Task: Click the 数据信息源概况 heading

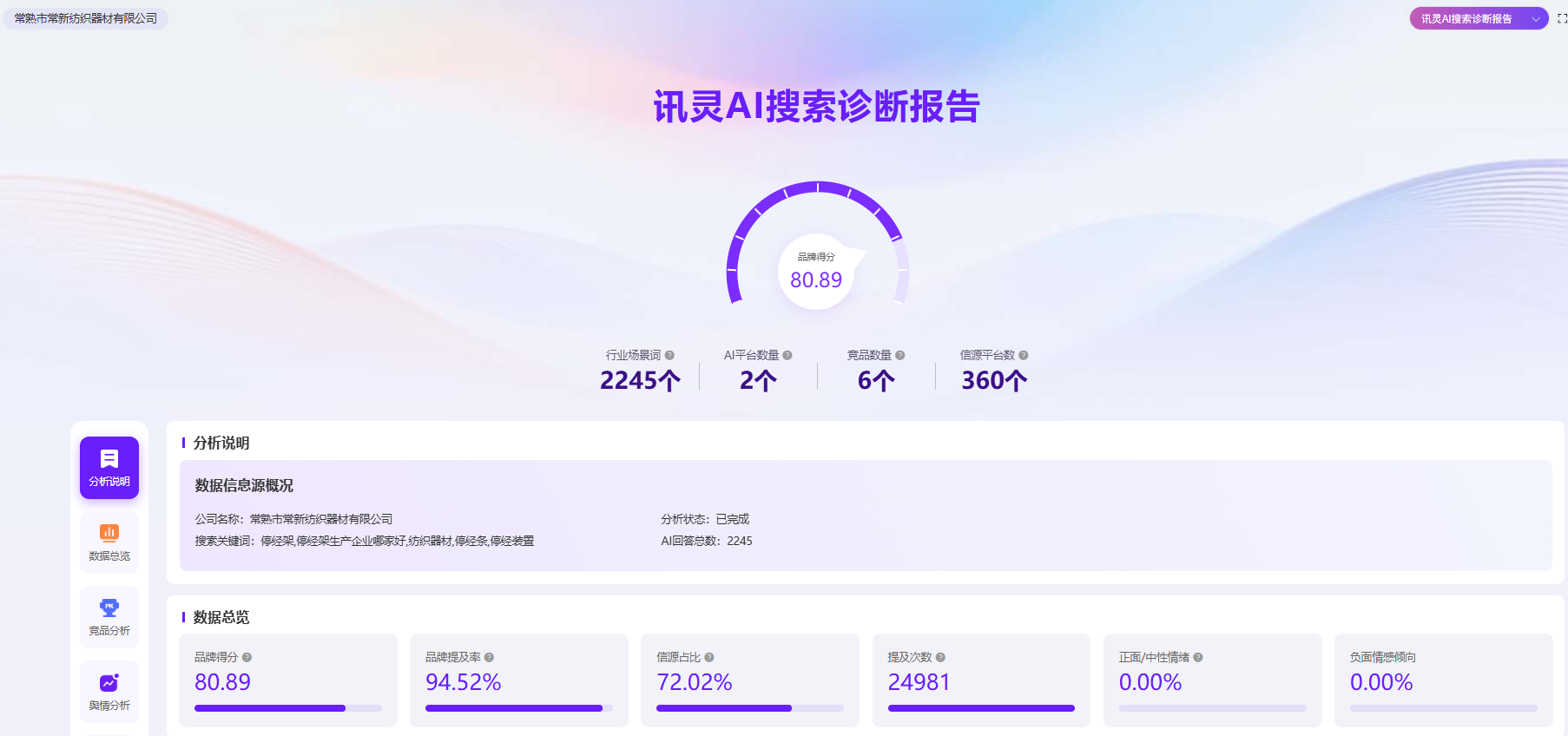Action: click(244, 485)
